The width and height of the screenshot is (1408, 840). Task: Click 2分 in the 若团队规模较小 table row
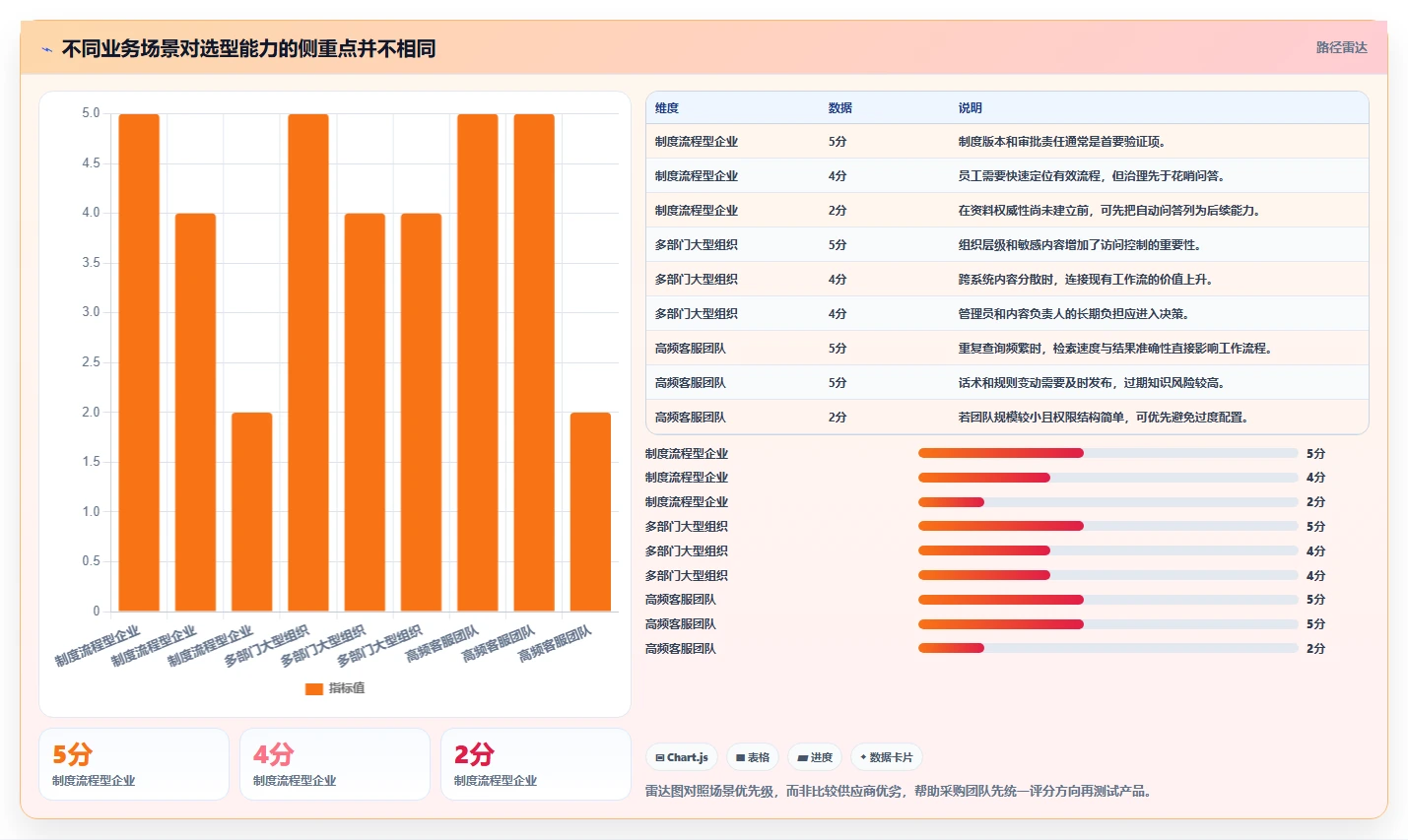pyautogui.click(x=838, y=418)
